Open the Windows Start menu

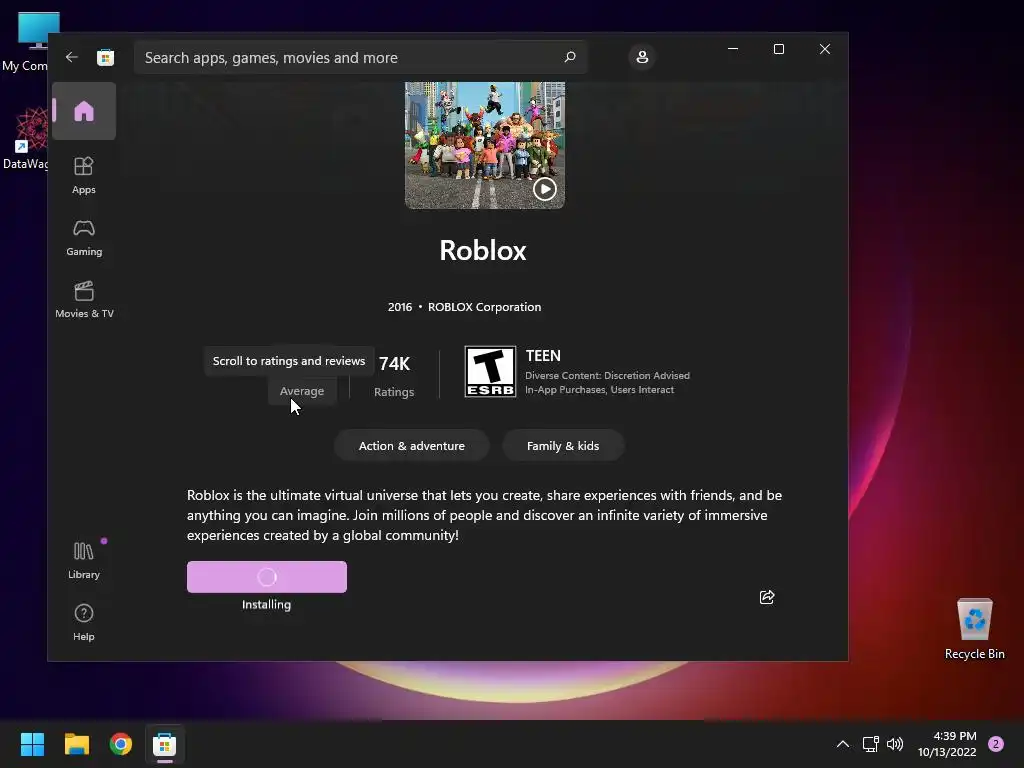pos(32,744)
